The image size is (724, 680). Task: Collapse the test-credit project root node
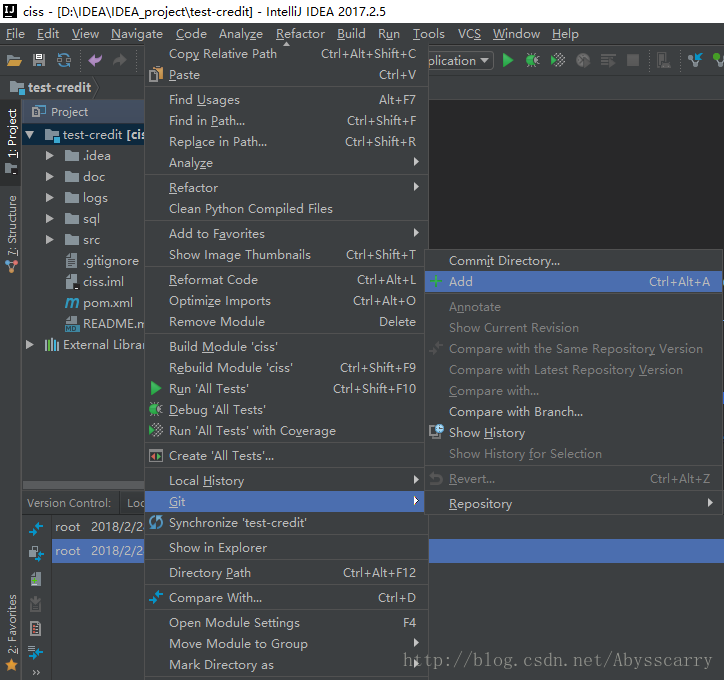click(30, 135)
